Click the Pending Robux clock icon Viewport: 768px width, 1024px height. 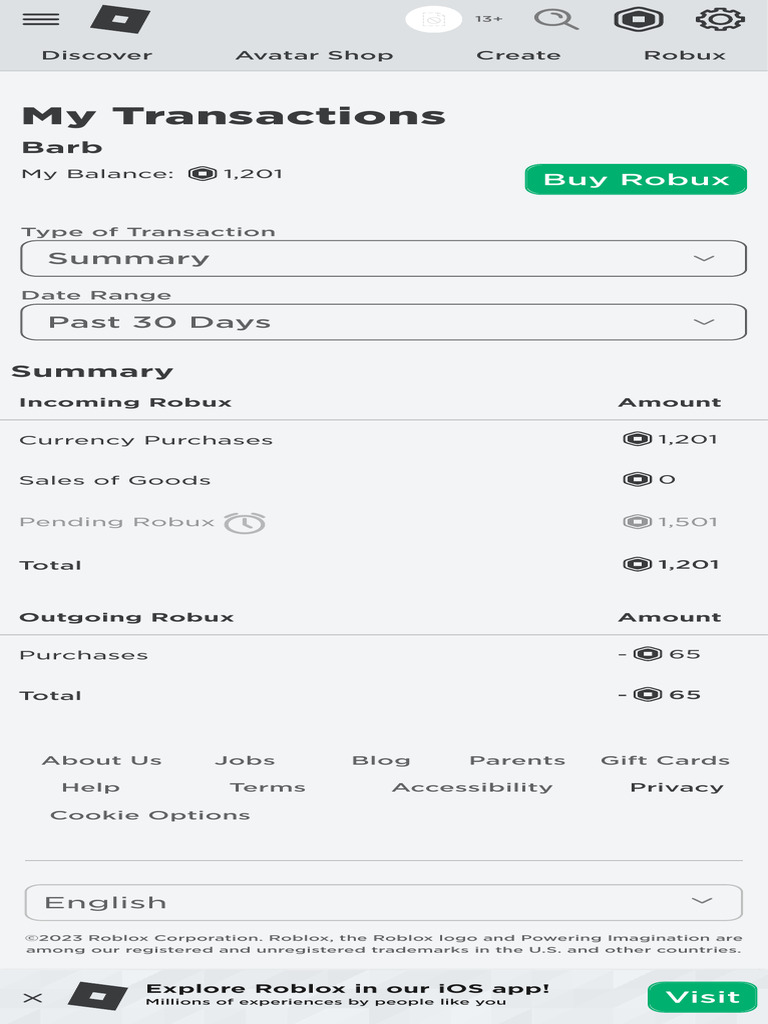(x=245, y=522)
